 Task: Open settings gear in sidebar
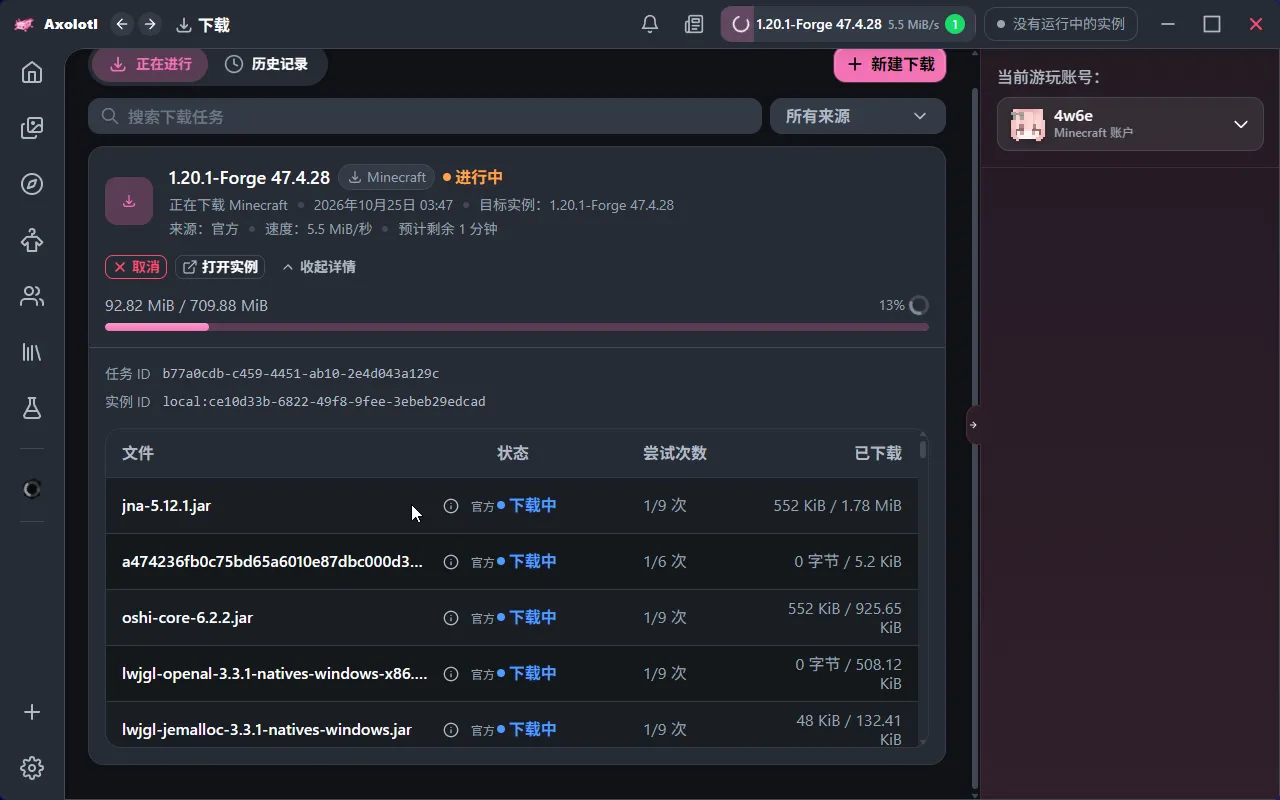(32, 768)
